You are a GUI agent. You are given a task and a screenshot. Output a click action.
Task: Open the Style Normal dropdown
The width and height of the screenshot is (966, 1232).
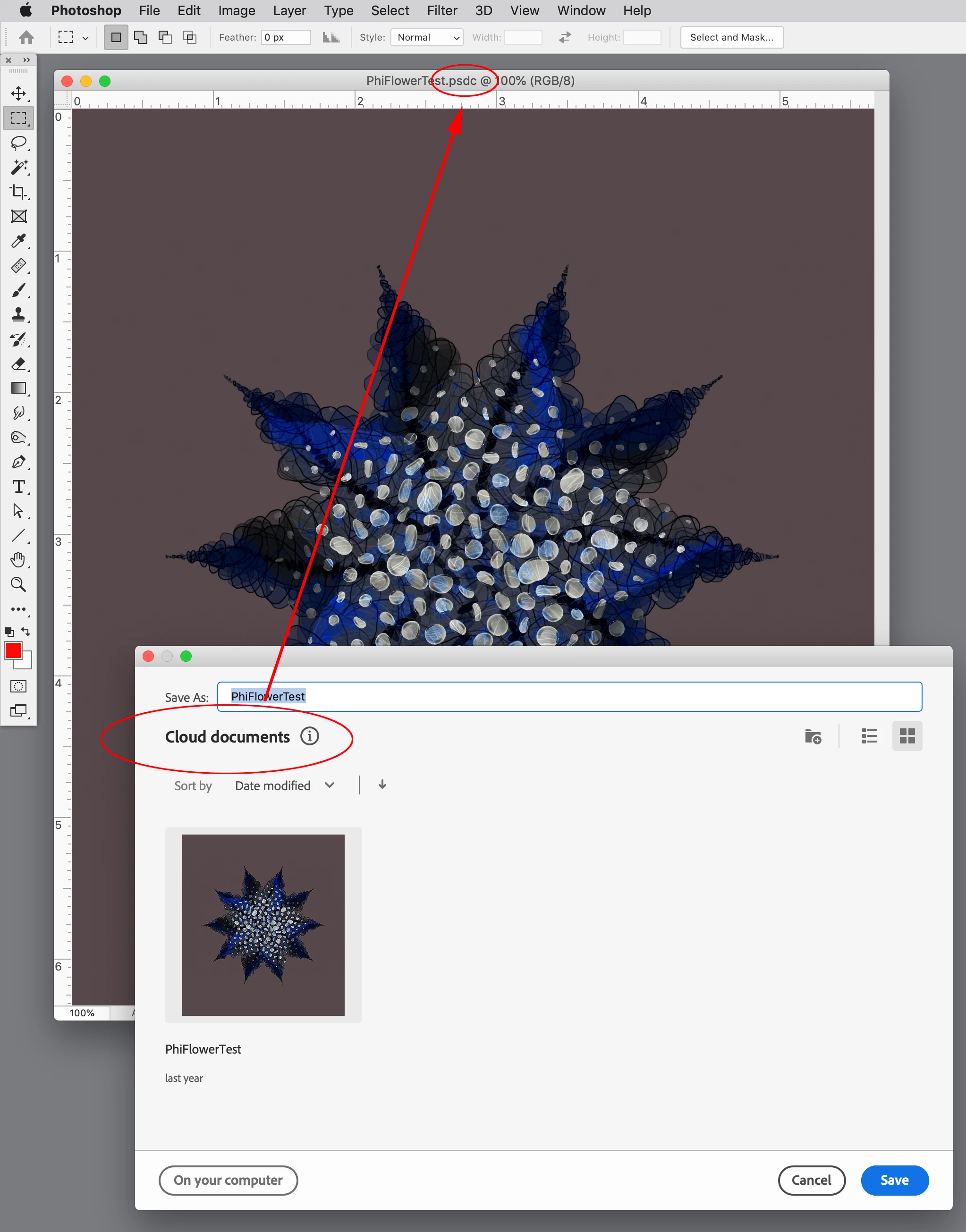(x=427, y=37)
